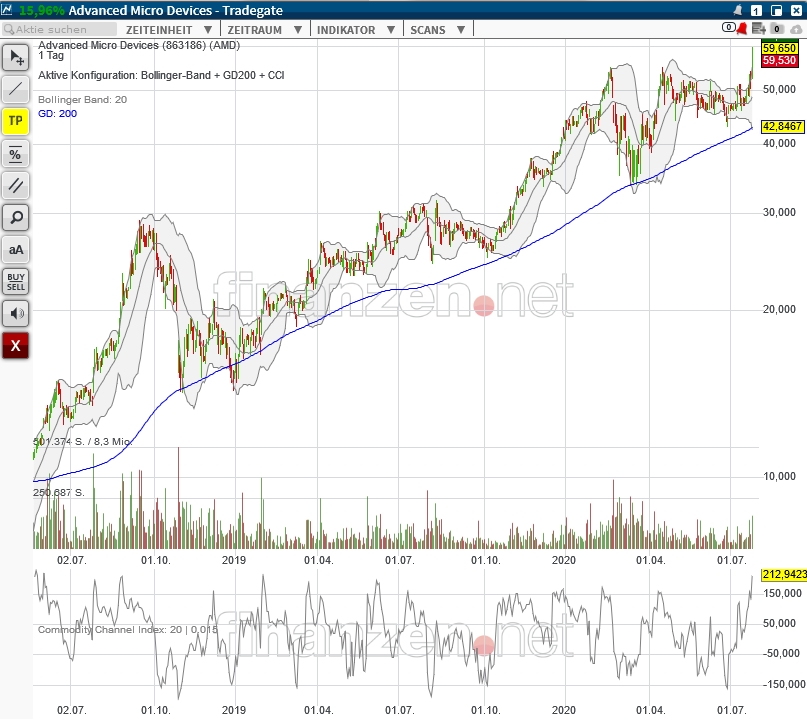Click the chart icon in the title bar
Screen dimensions: 807x721
coord(7,9)
